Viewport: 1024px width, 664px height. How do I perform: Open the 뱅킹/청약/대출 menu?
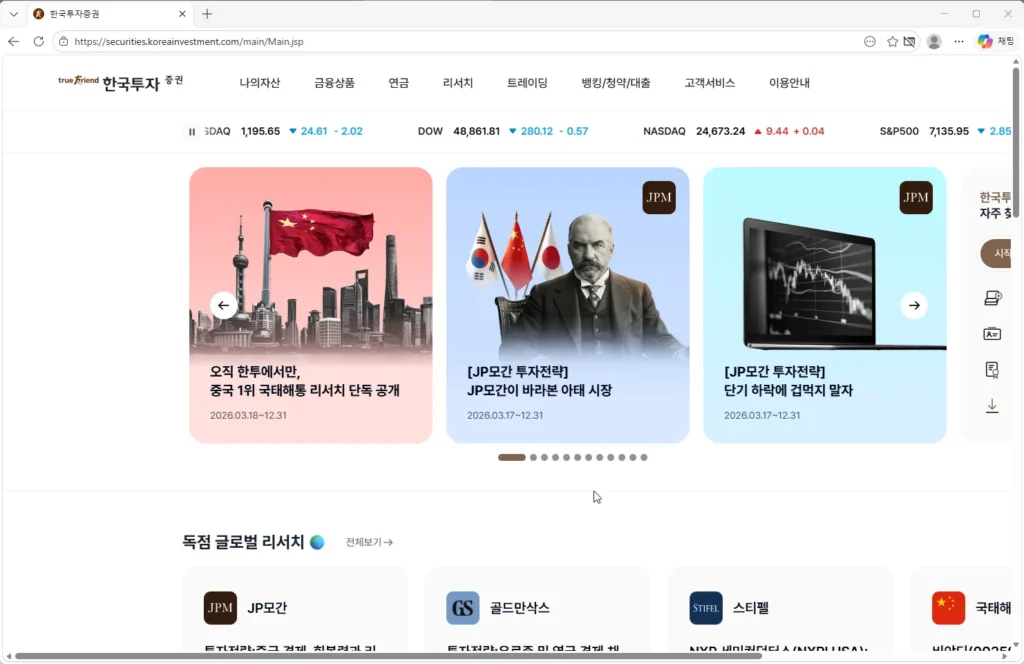click(x=618, y=84)
